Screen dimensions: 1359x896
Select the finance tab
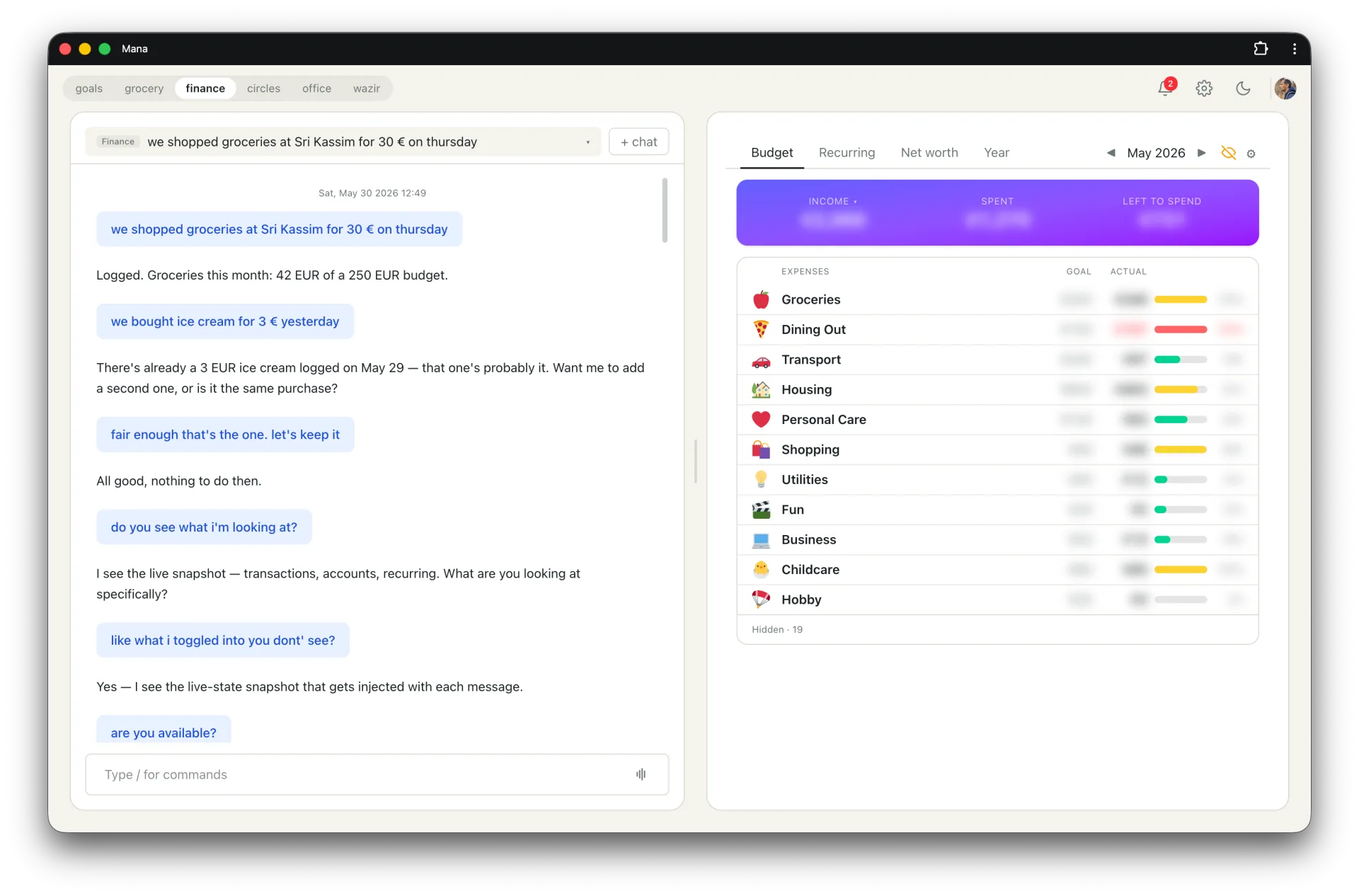205,88
